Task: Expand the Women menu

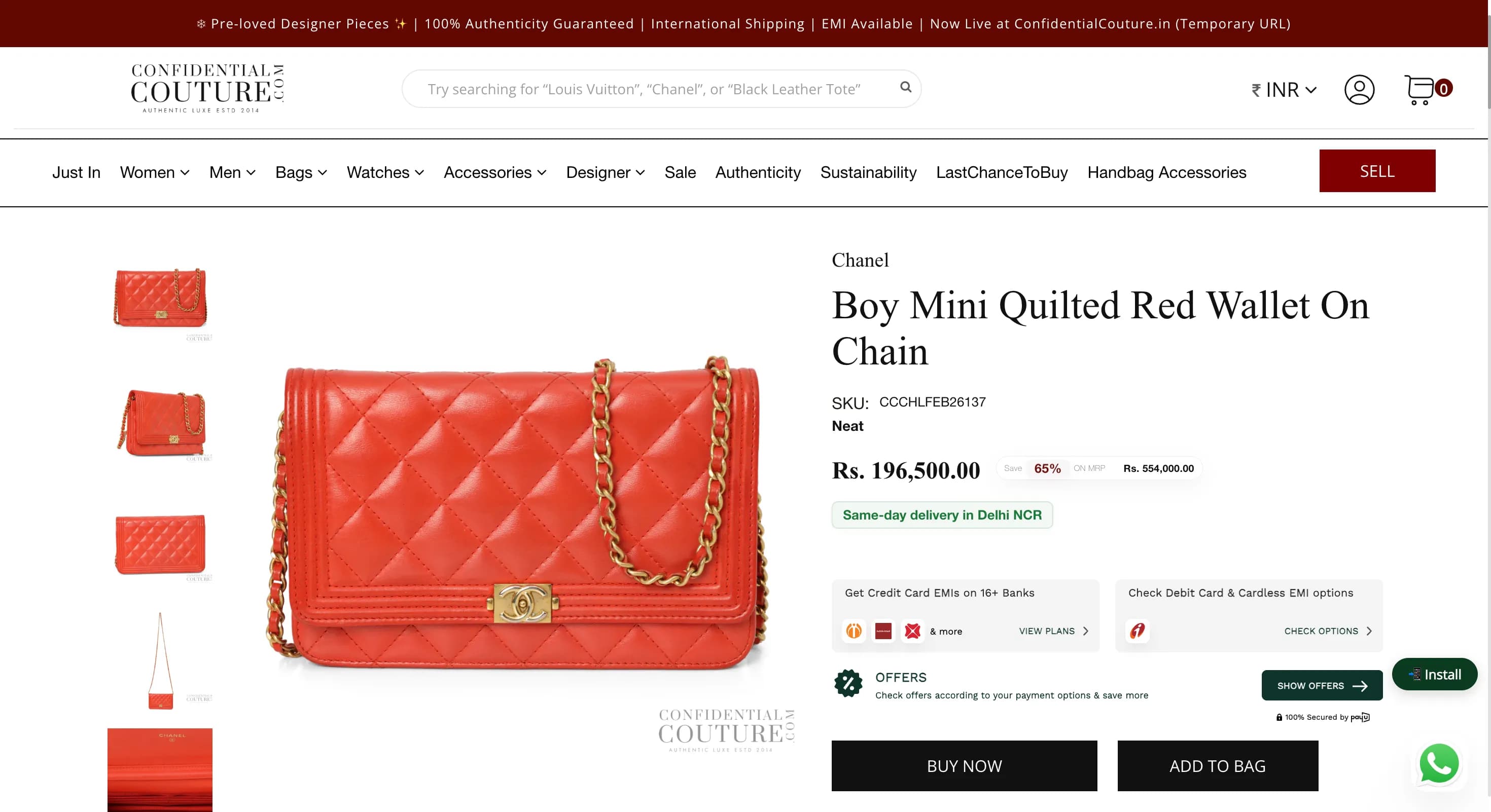Action: [155, 172]
